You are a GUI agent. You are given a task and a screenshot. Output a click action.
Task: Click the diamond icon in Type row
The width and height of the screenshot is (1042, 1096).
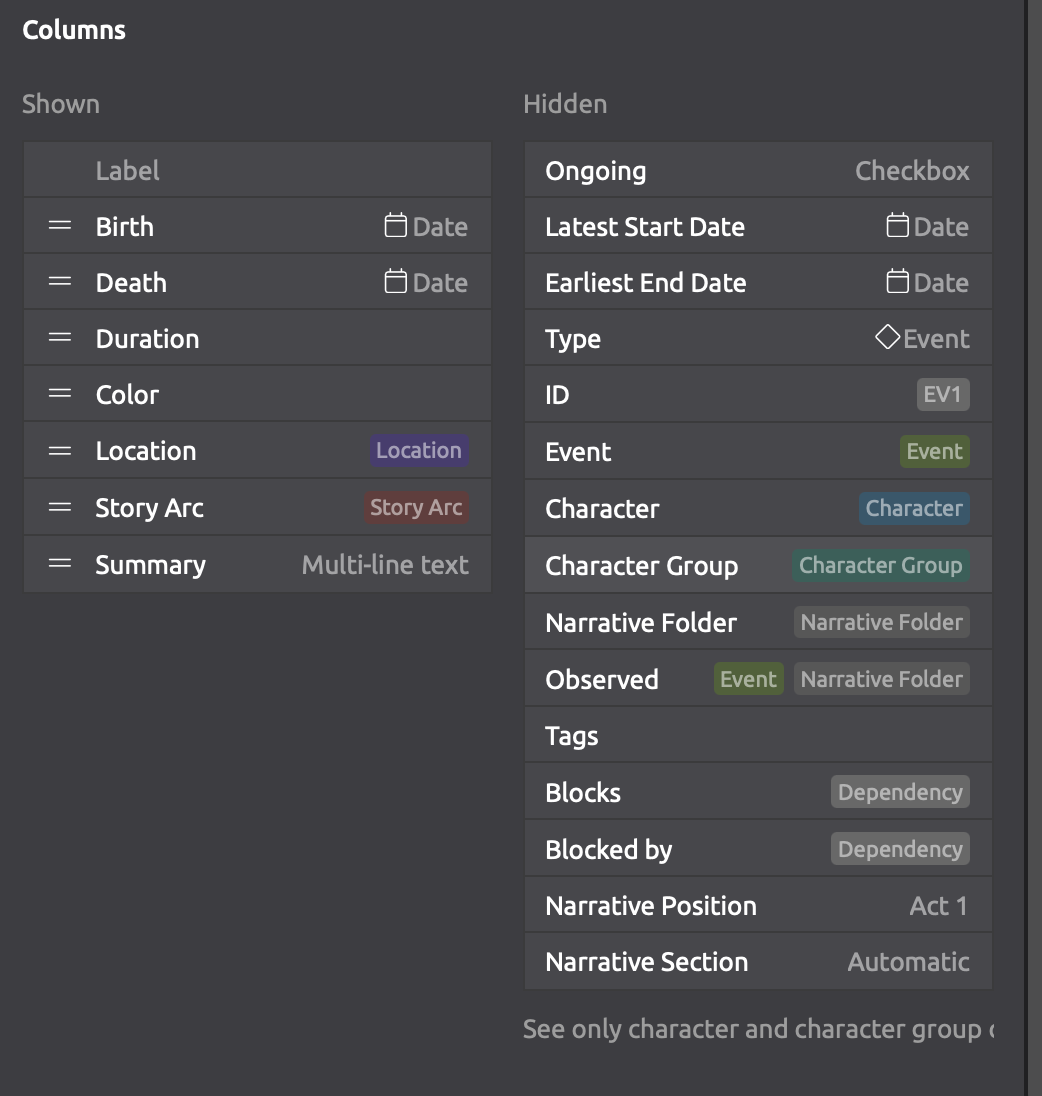click(887, 338)
